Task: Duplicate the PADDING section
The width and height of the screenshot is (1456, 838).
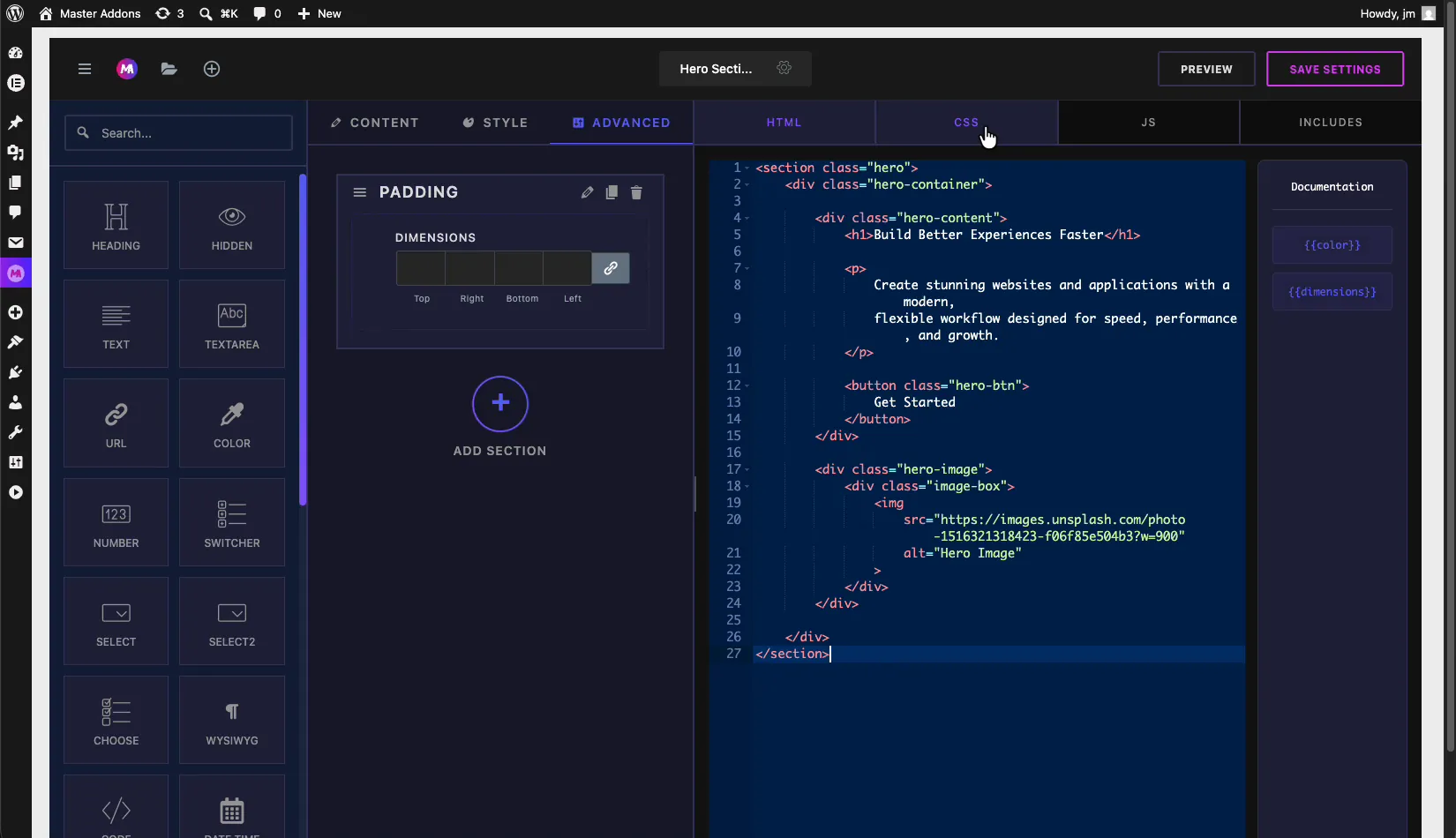Action: pos(612,192)
